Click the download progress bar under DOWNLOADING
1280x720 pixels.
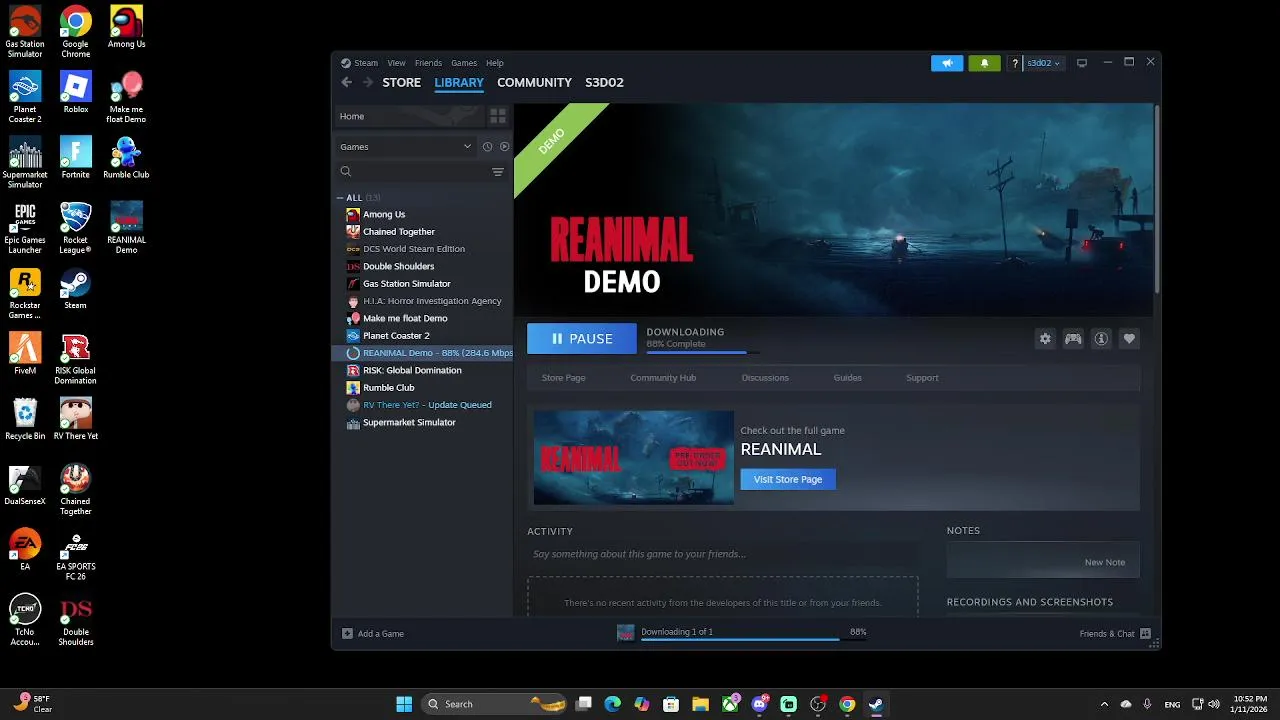click(x=703, y=352)
